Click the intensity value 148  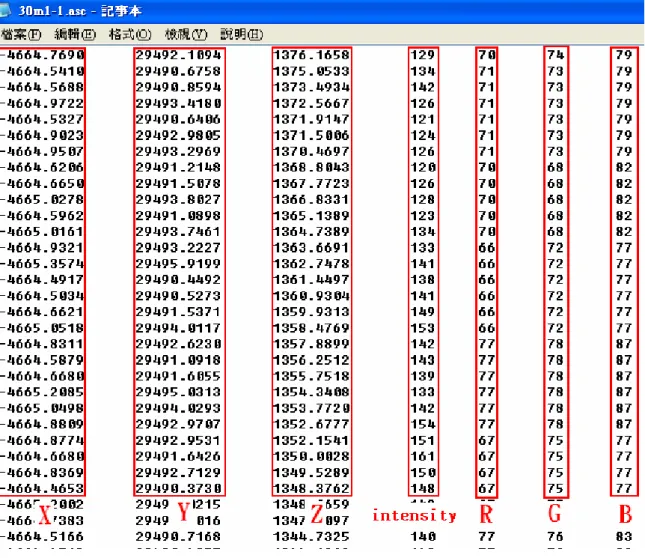click(423, 489)
